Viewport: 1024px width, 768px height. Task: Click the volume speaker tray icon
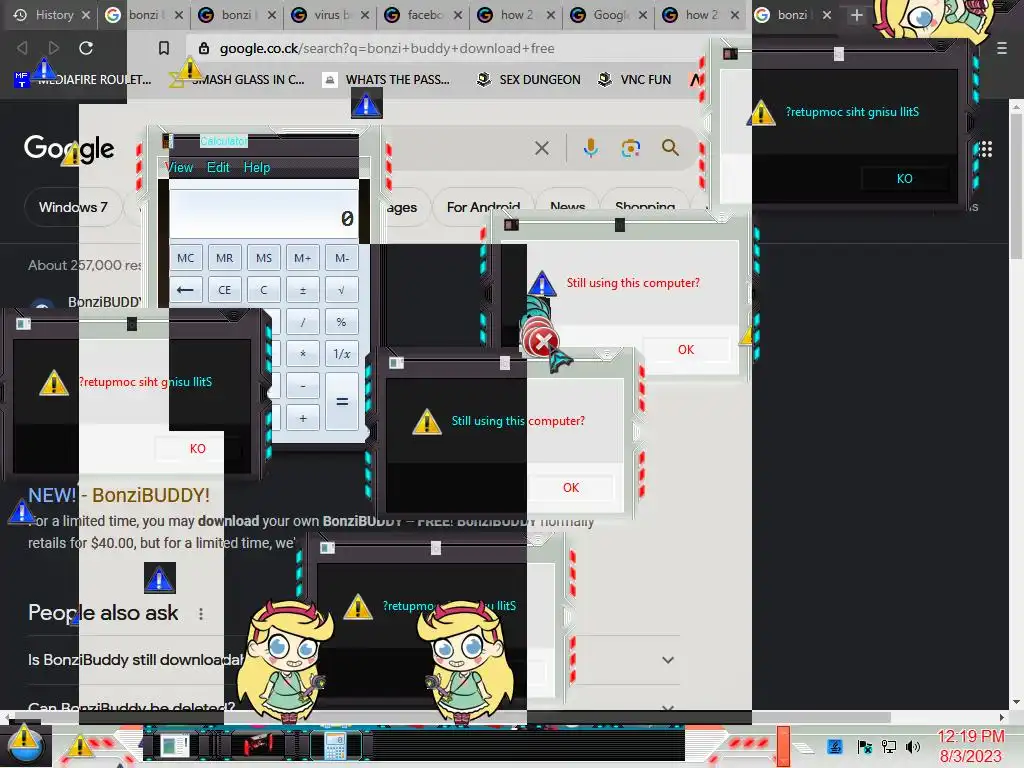click(913, 746)
